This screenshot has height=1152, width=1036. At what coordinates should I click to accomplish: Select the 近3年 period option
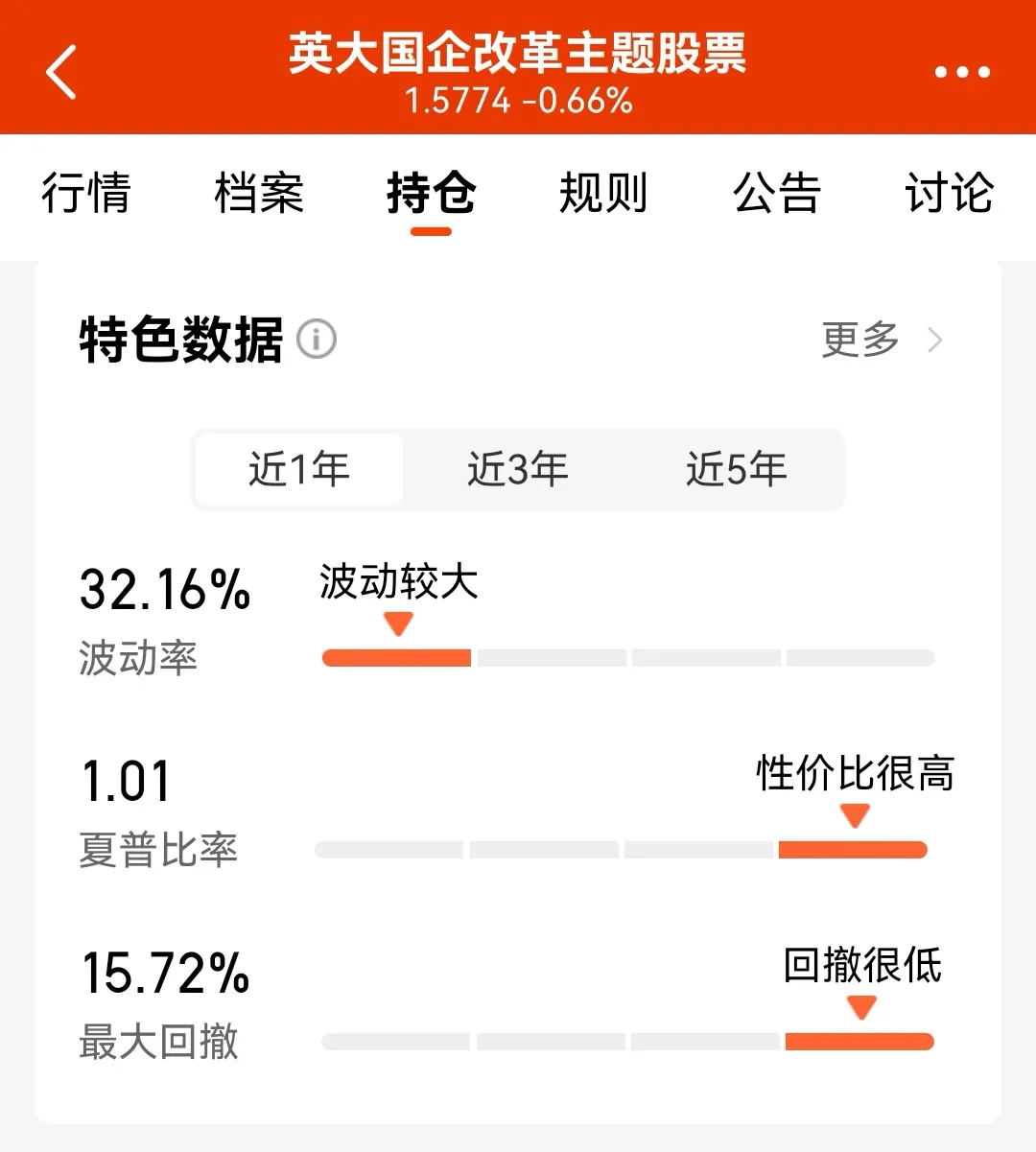point(518,469)
